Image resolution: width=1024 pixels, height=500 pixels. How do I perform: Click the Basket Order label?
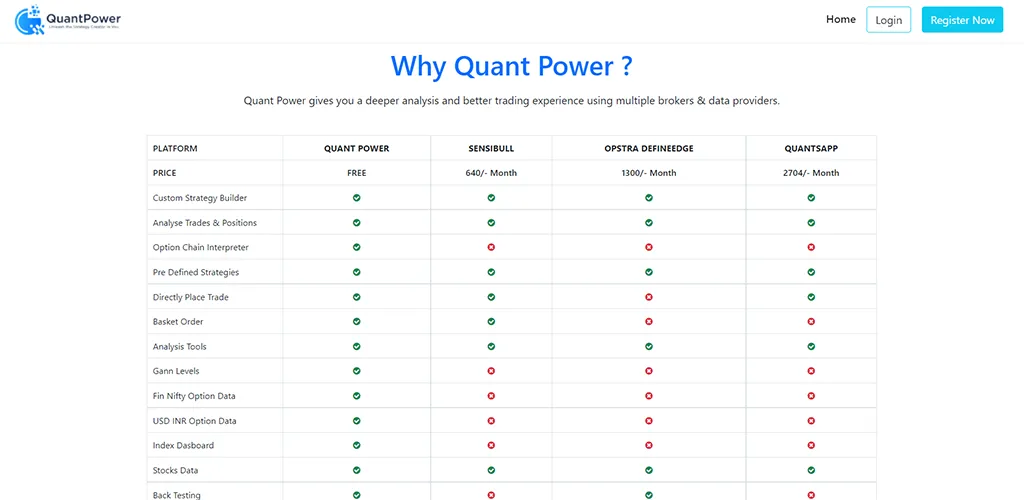[178, 322]
